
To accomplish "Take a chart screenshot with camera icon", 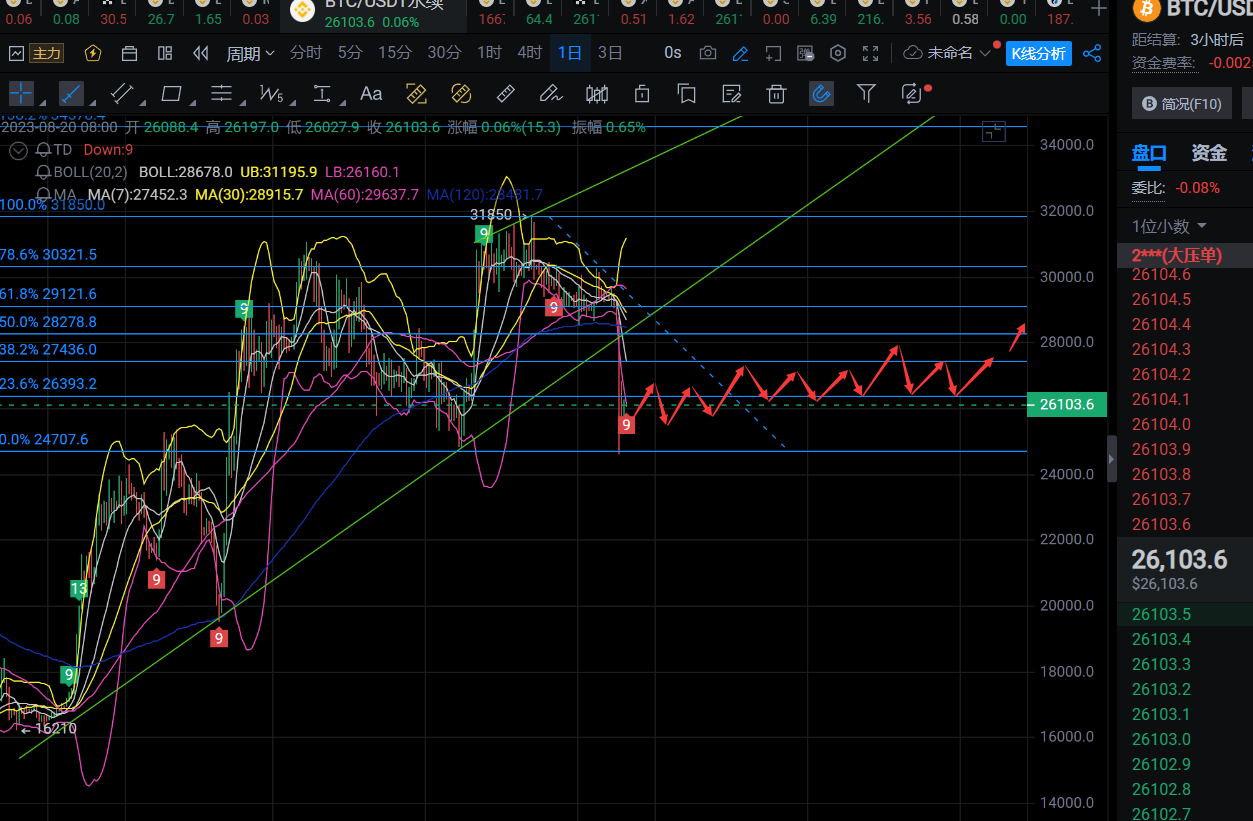I will click(x=708, y=53).
